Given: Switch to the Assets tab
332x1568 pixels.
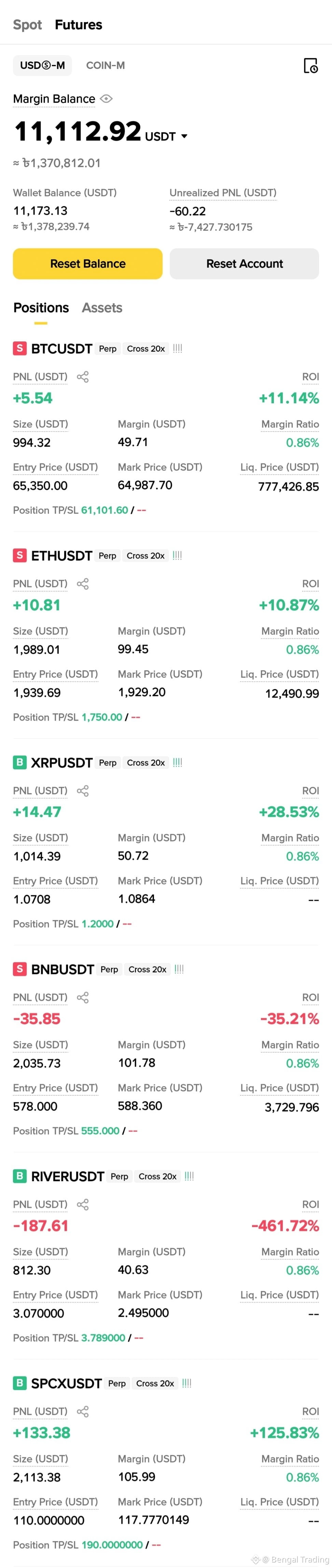Looking at the screenshot, I should point(102,308).
